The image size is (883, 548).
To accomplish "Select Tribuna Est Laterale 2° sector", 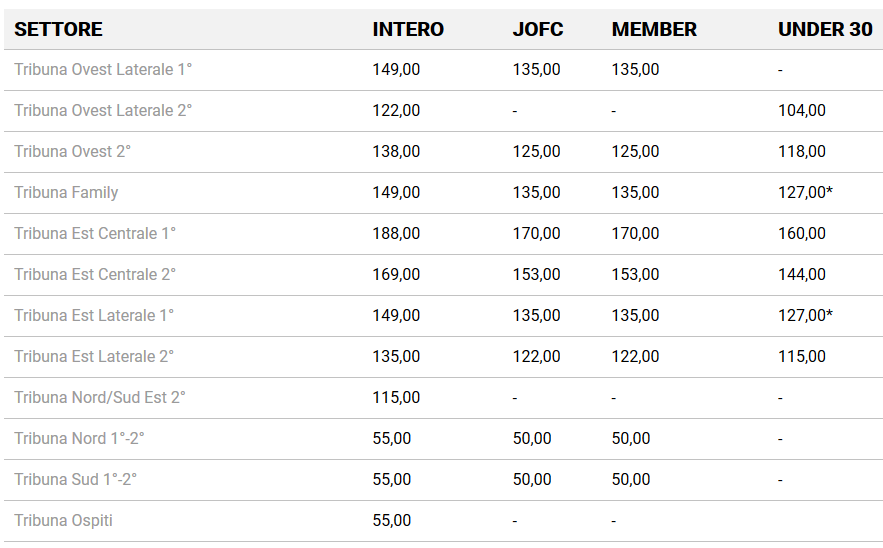I will click(94, 357).
